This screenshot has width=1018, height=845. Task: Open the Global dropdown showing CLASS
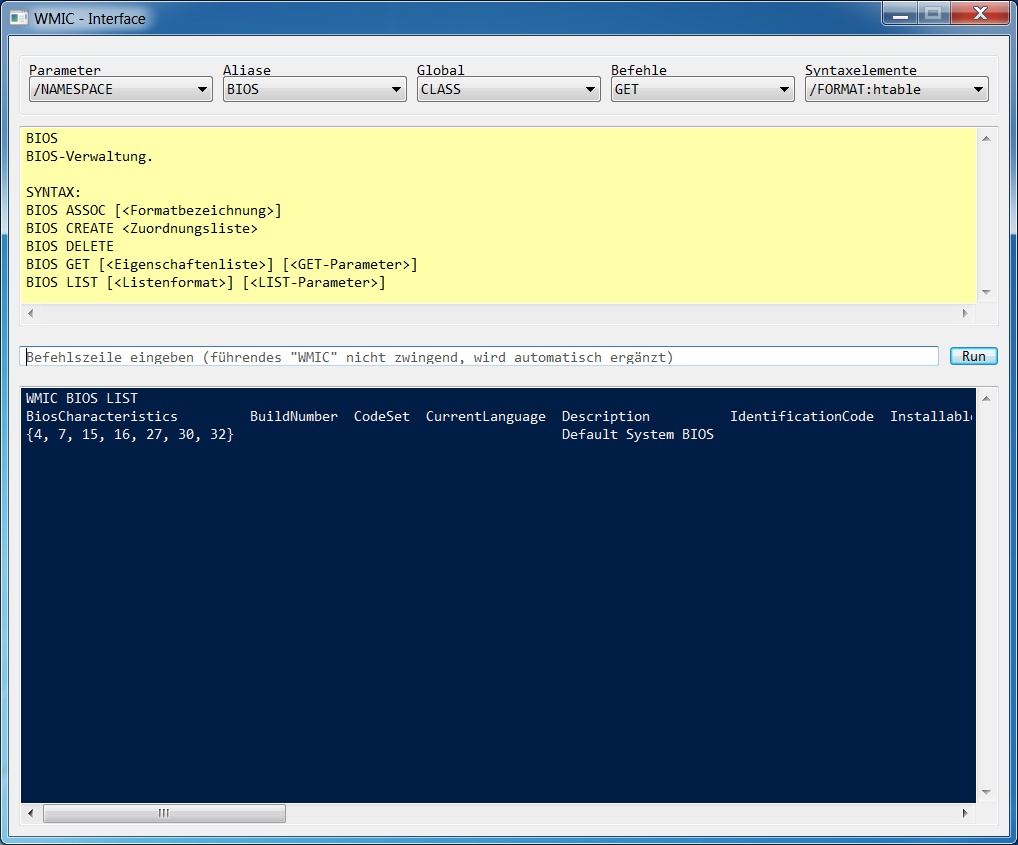click(508, 90)
